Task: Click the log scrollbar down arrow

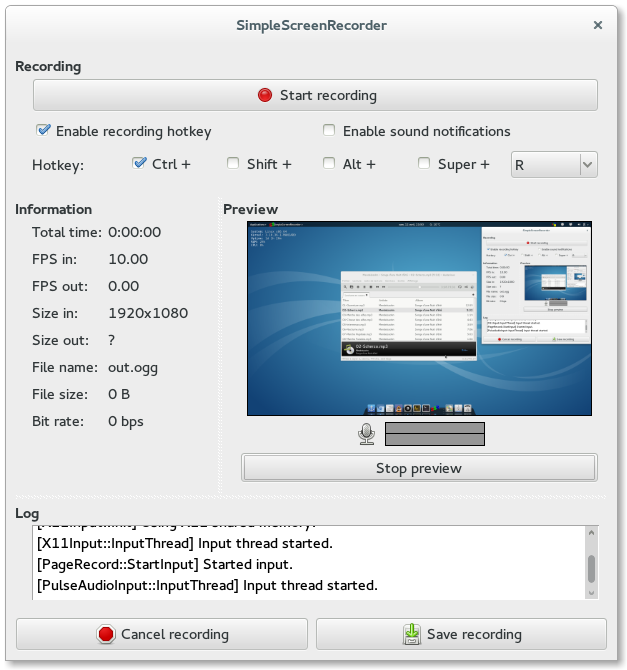Action: pos(591,593)
